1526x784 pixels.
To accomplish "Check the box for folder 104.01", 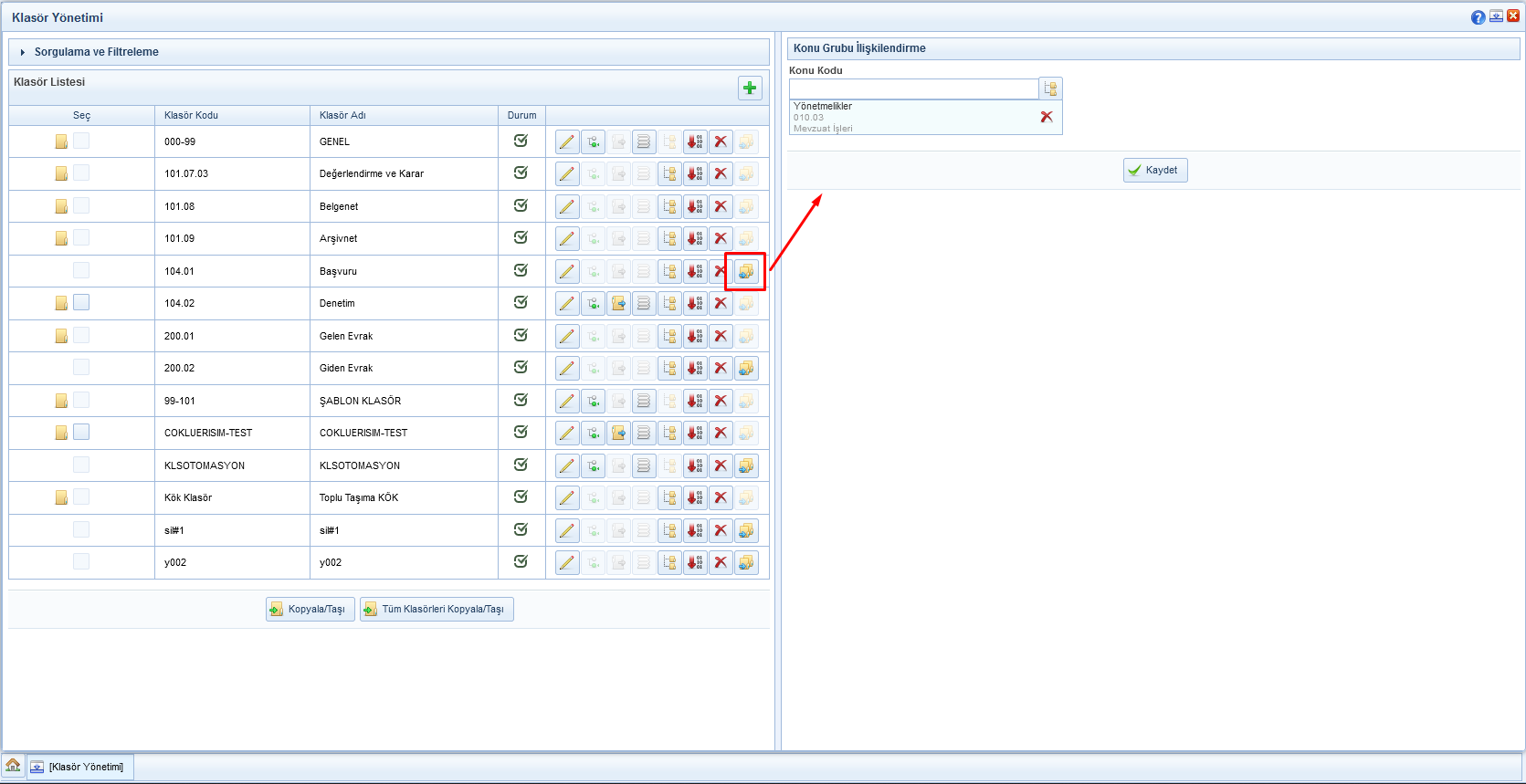I will (81, 270).
